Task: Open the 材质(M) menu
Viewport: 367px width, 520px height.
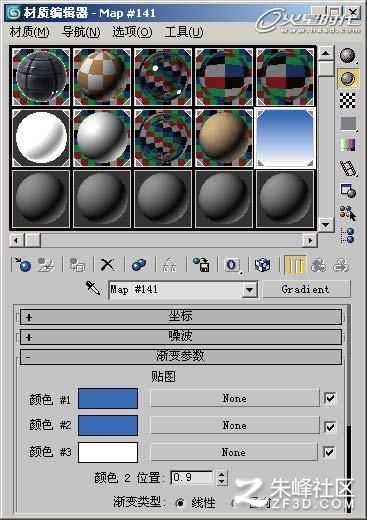Action: (29, 32)
